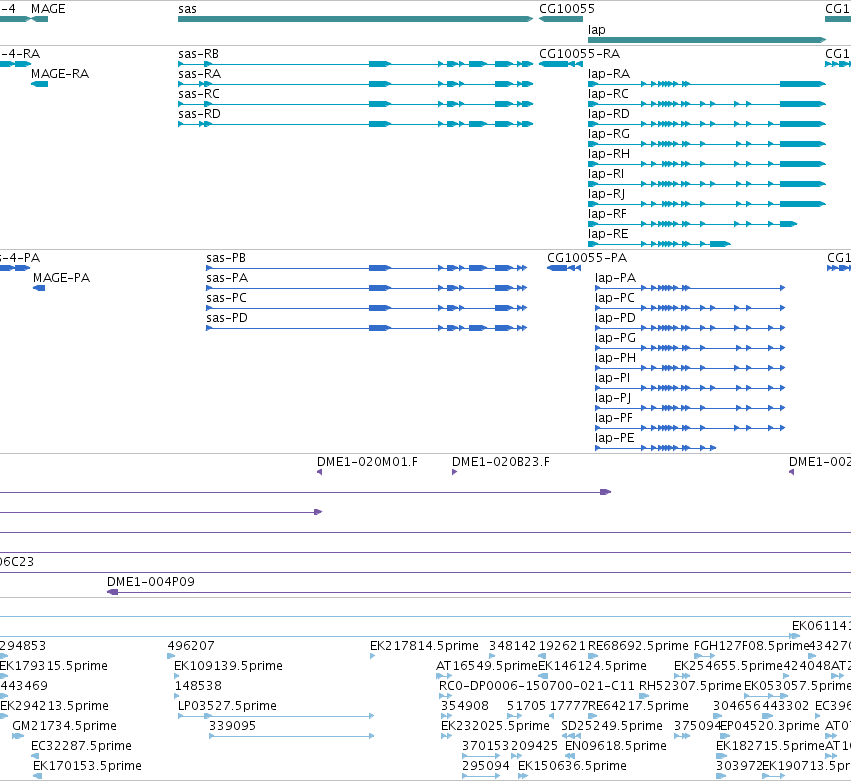Screen dimensions: 851x781
Task: Open the sas-RA transcript label
Action: tap(199, 74)
